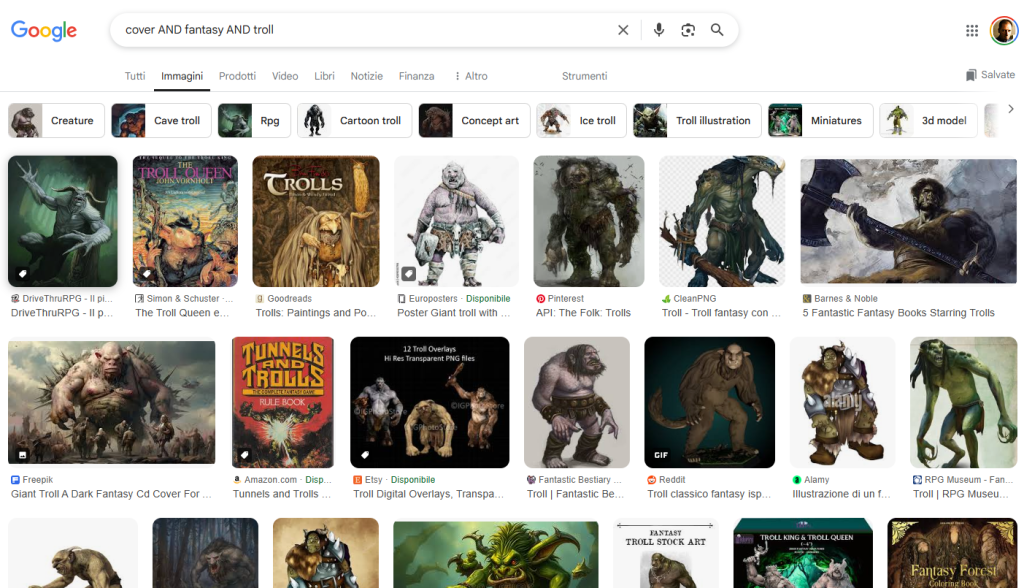The image size is (1024, 588).
Task: Click the magnifying glass search button
Action: 717,30
